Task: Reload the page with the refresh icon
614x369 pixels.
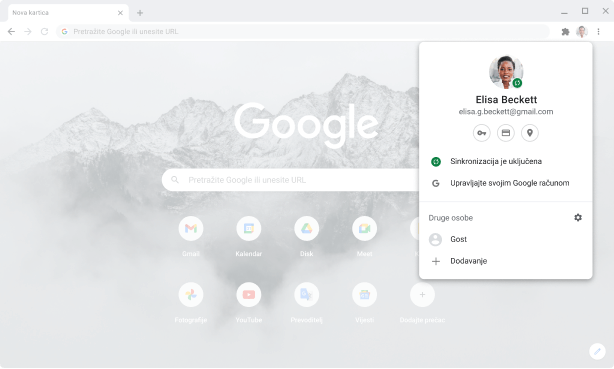Action: point(44,31)
